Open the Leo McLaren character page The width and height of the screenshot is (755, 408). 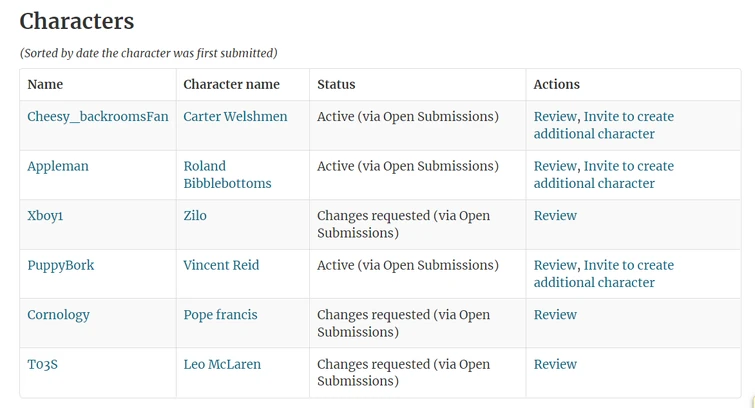(222, 365)
